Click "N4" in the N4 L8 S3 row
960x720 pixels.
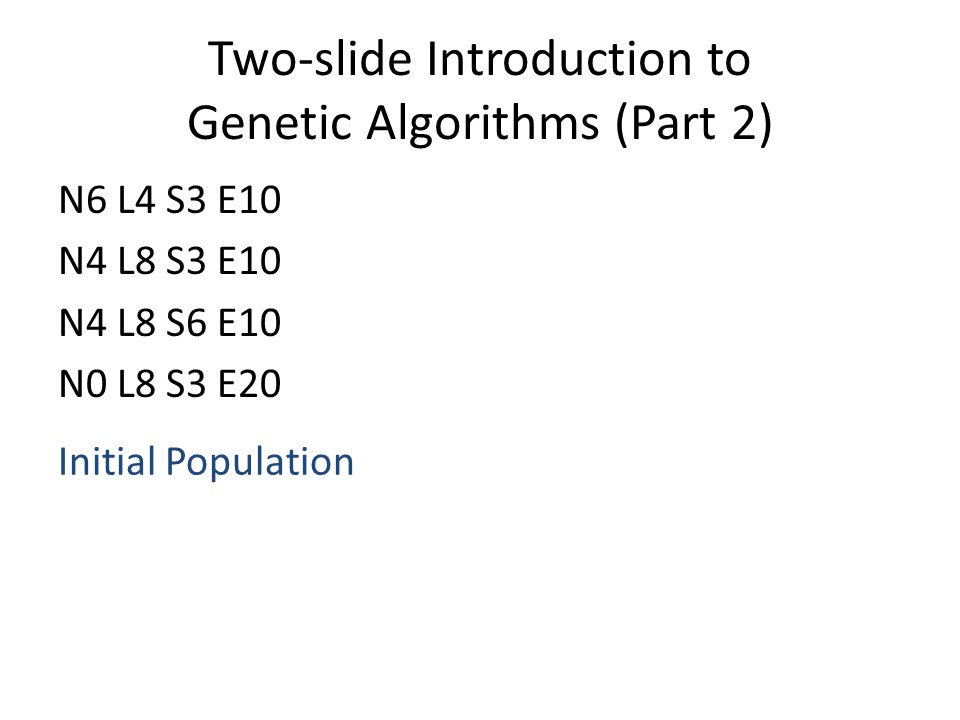(83, 261)
